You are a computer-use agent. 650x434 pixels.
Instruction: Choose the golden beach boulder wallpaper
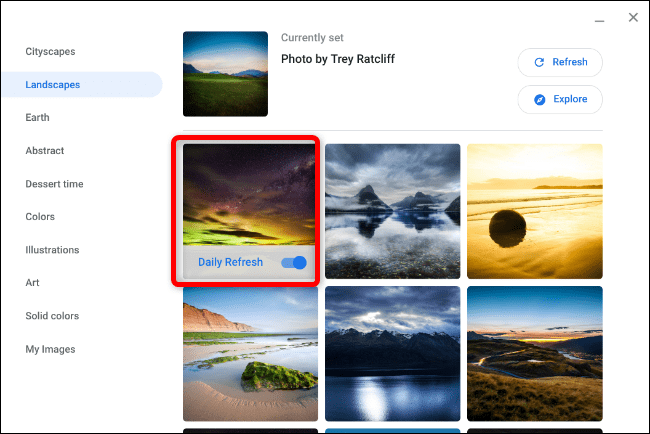[x=535, y=211]
